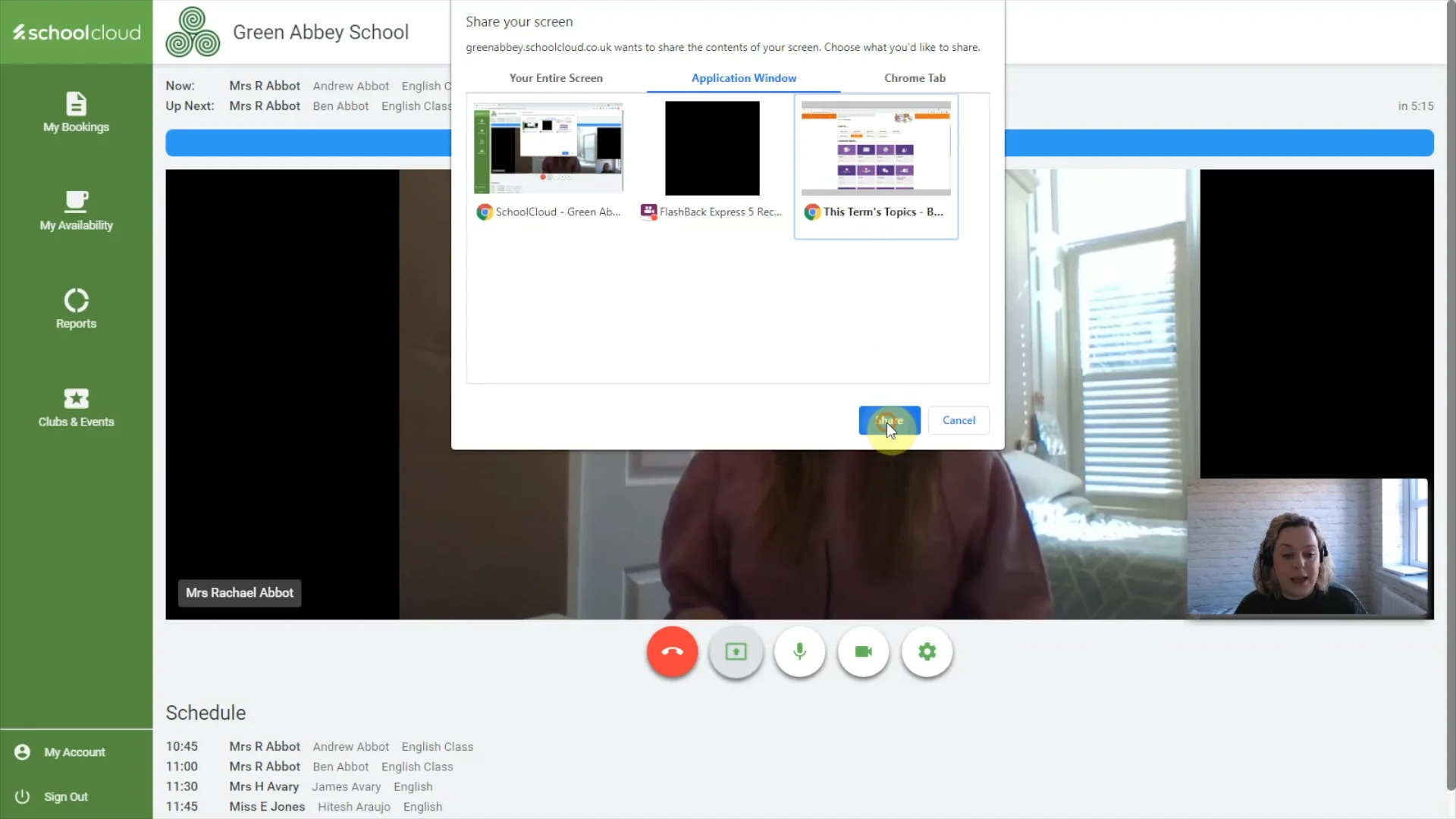
Task: Cancel the screen share dialog
Action: click(959, 420)
